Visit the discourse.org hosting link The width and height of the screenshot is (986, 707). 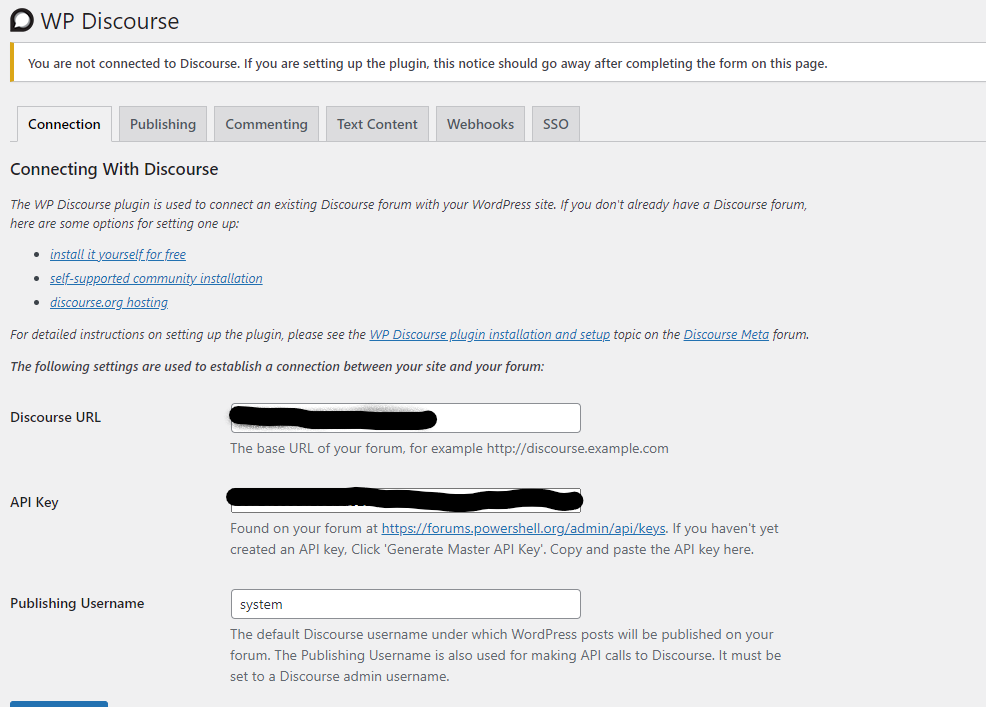coord(109,302)
